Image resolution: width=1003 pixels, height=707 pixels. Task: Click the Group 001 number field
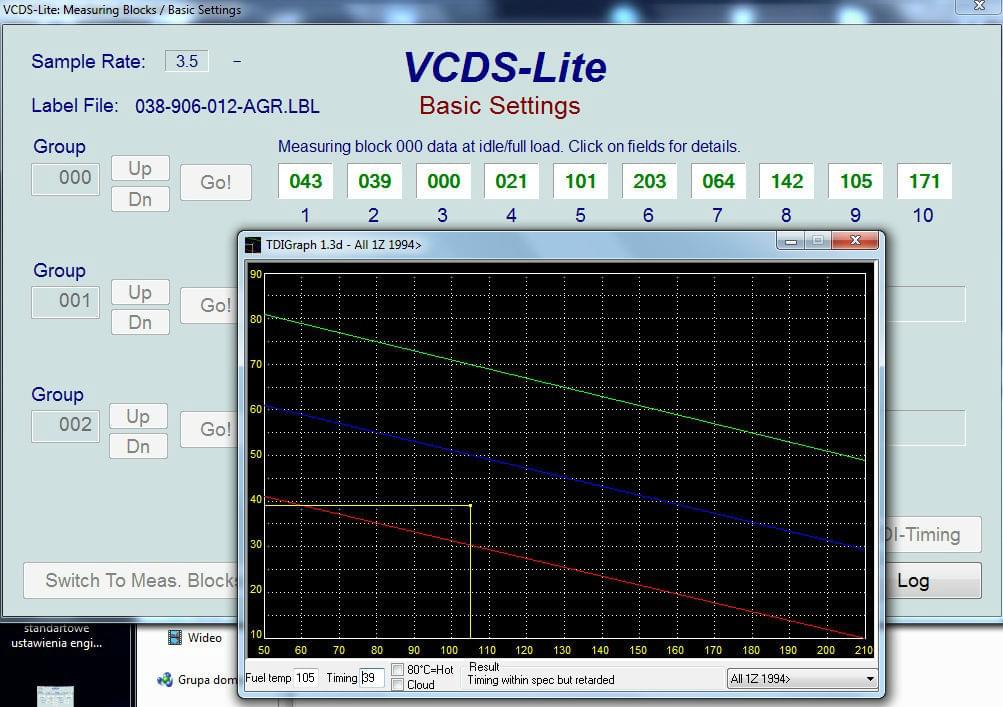65,301
